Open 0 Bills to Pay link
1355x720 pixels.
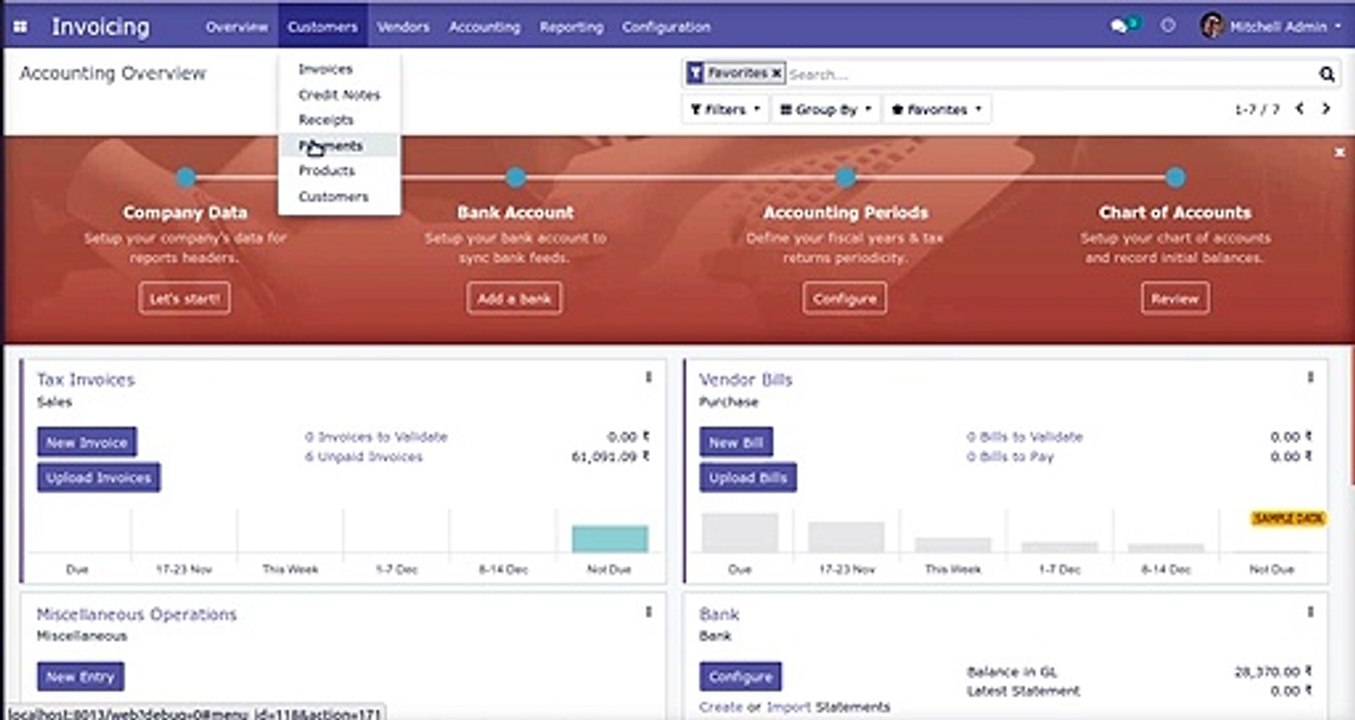[1010, 457]
